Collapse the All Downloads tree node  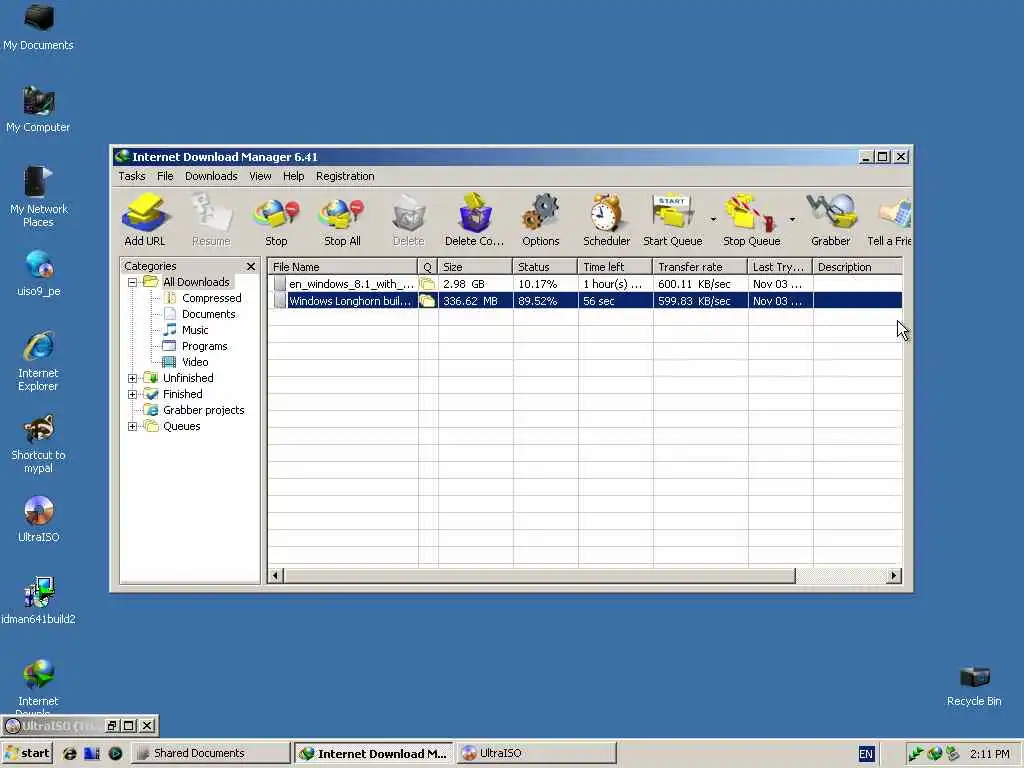click(x=132, y=282)
